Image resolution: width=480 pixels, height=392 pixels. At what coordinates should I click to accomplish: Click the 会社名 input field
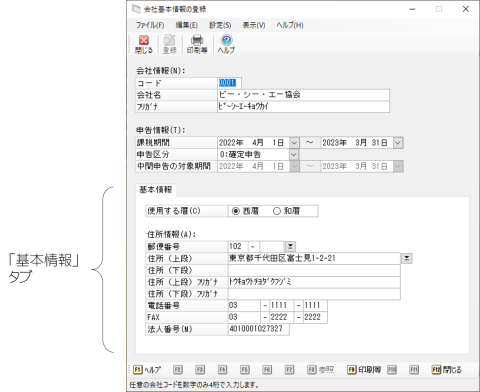(303, 95)
